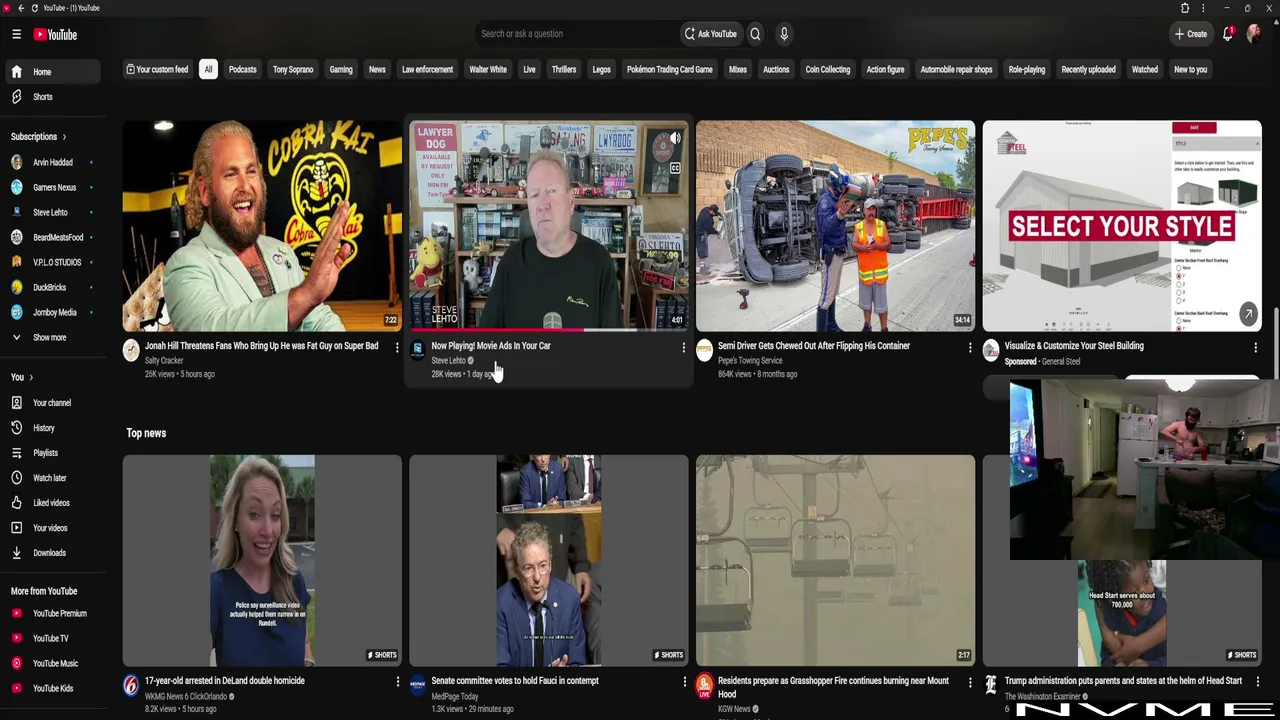
Task: Open YouTube TV in the sidebar
Action: (x=51, y=638)
